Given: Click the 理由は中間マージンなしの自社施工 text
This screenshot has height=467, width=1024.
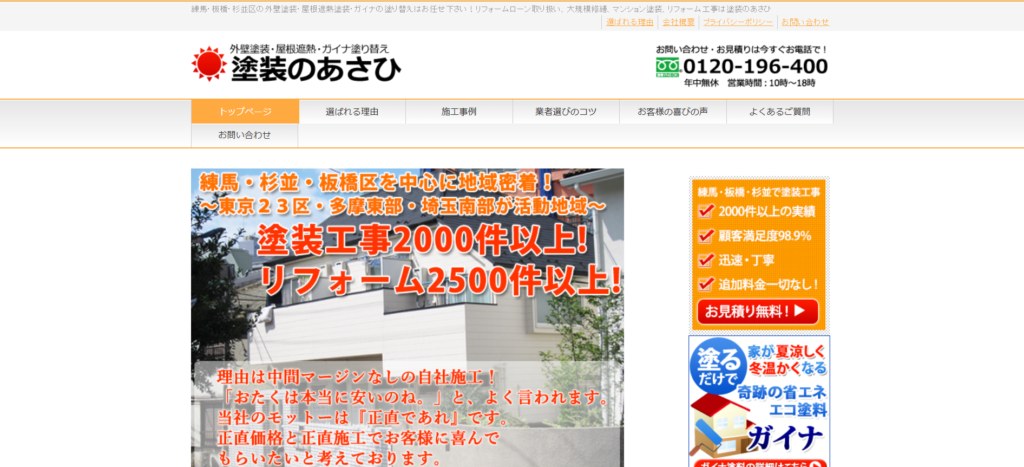Looking at the screenshot, I should 357,378.
